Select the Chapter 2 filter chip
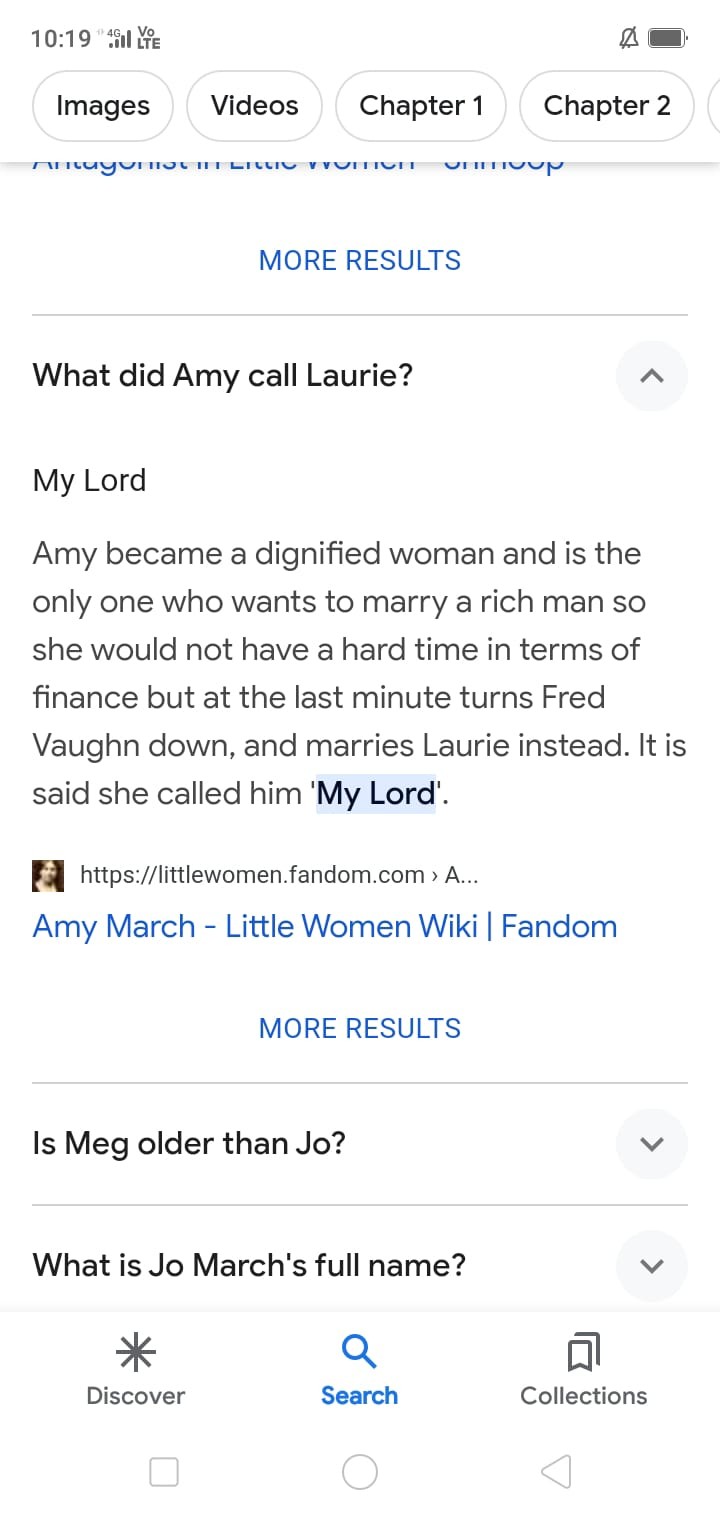 (607, 106)
